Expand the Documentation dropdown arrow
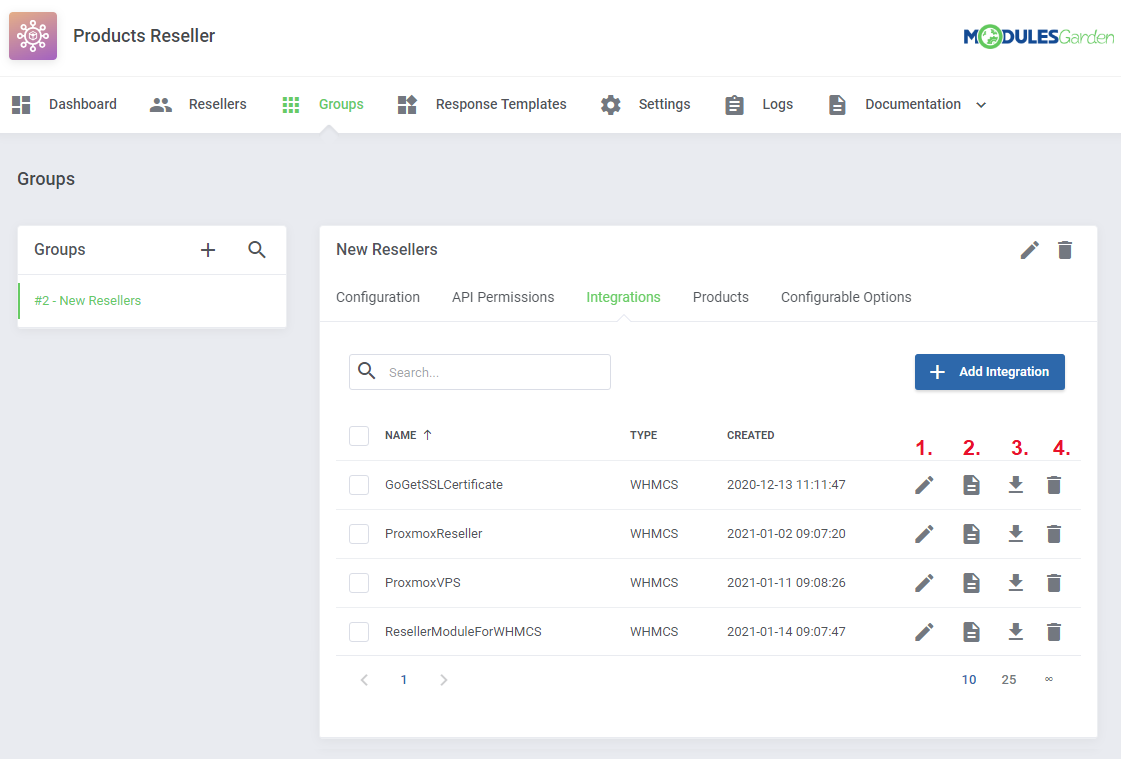This screenshot has height=759, width=1121. point(982,105)
